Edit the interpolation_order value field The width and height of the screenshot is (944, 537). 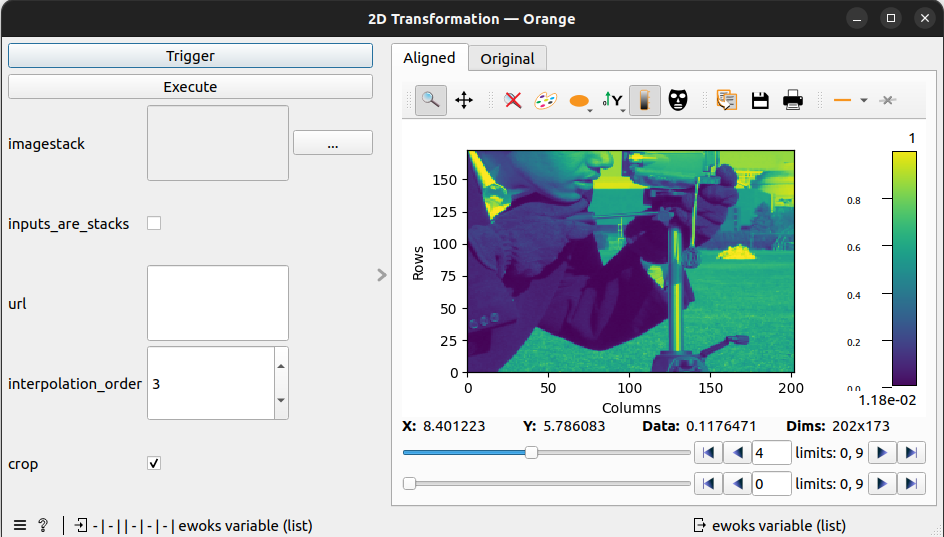pyautogui.click(x=211, y=383)
